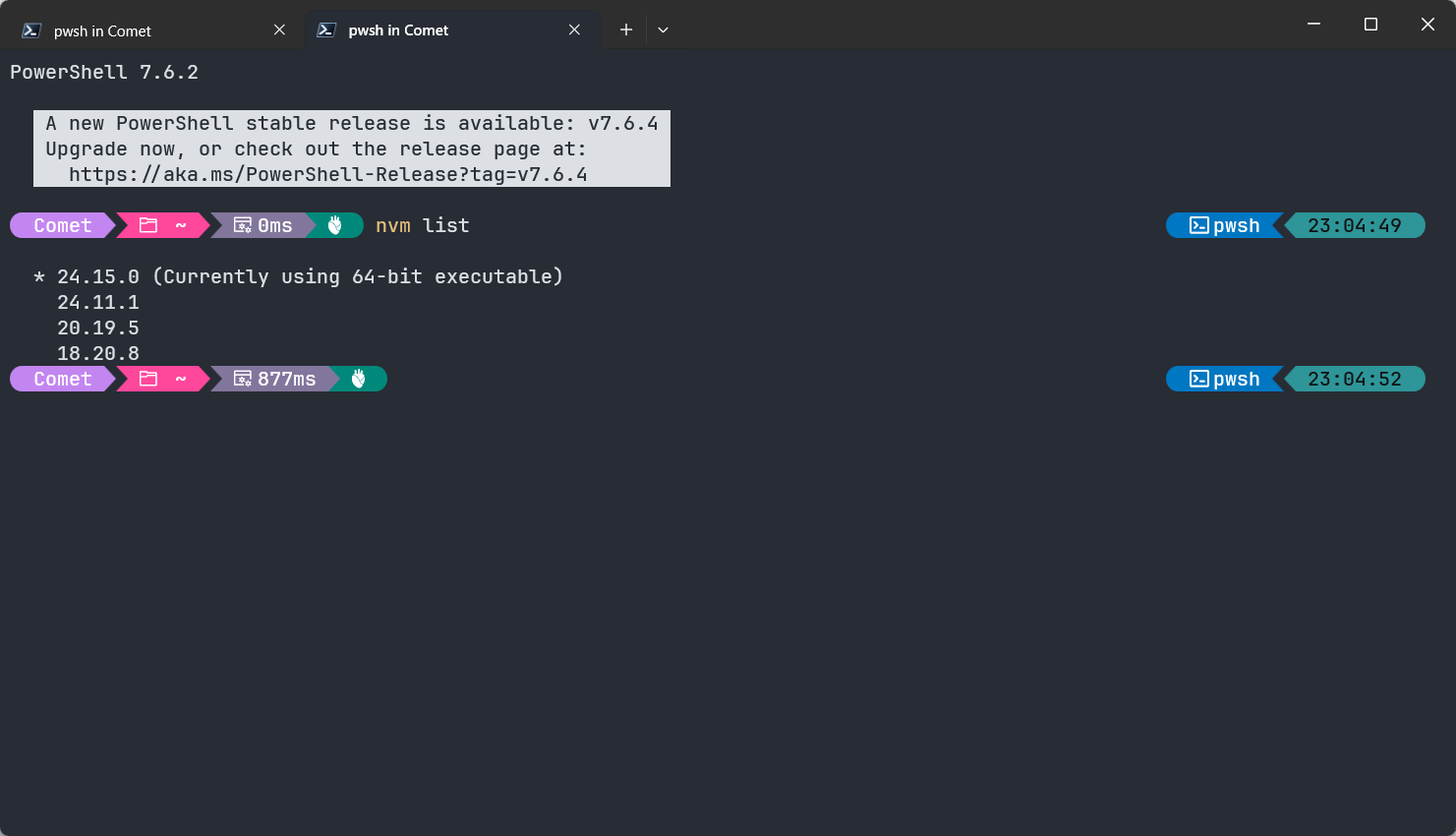Click the folder icon in the 0ms prompt
1456x836 pixels.
click(x=148, y=225)
